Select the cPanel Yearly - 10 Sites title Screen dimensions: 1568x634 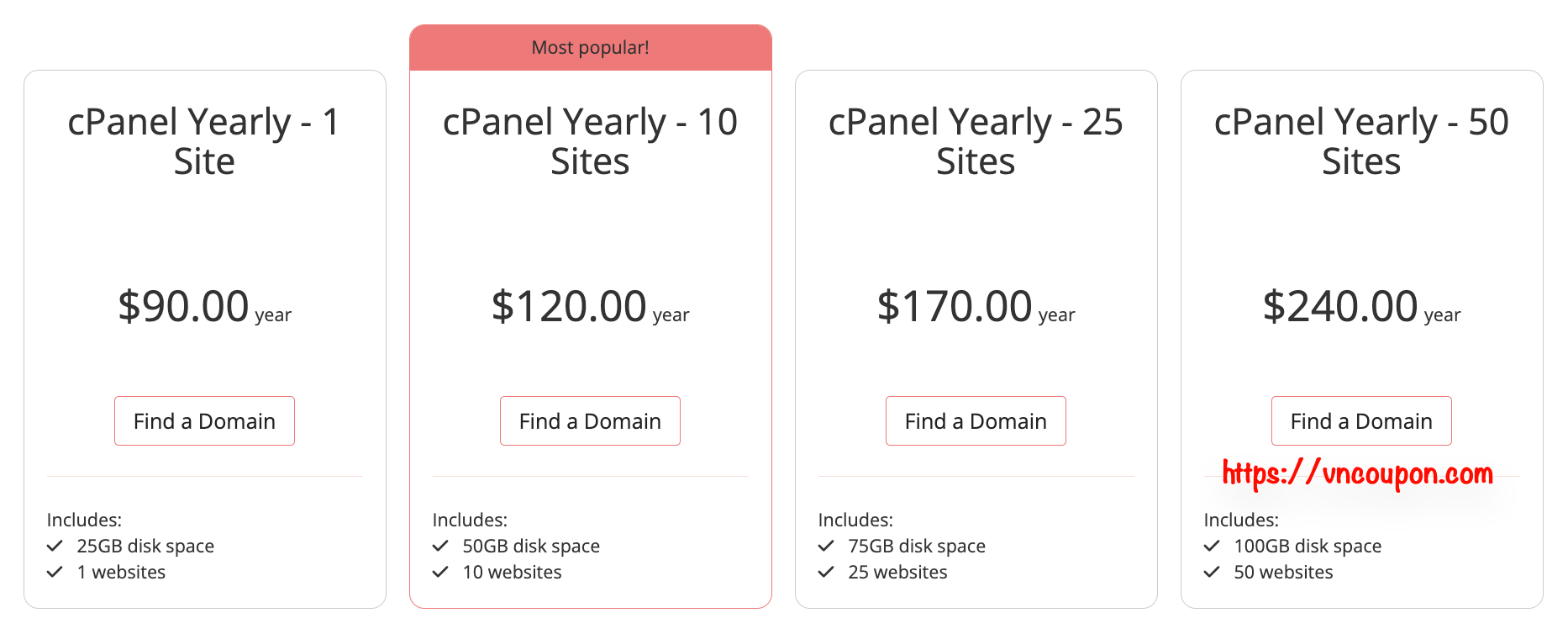click(590, 141)
